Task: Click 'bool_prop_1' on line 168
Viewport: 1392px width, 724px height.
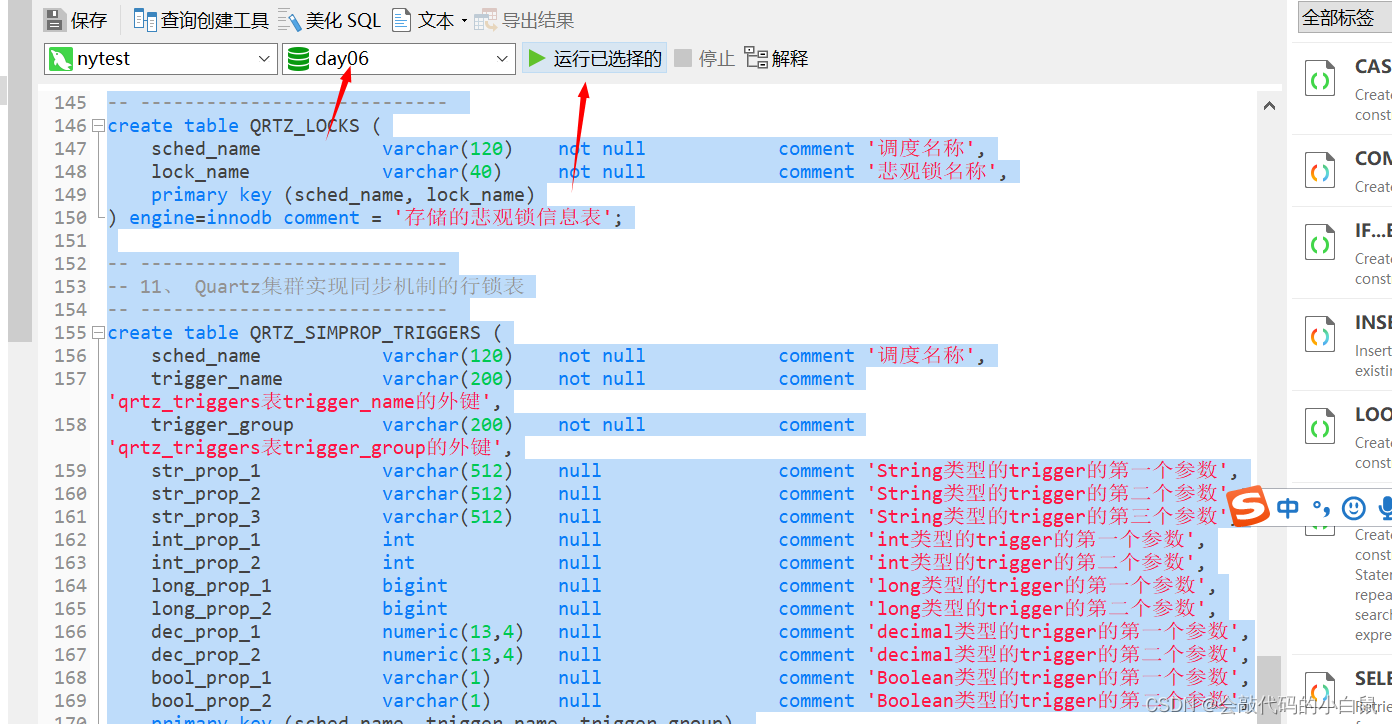Action: coord(211,678)
